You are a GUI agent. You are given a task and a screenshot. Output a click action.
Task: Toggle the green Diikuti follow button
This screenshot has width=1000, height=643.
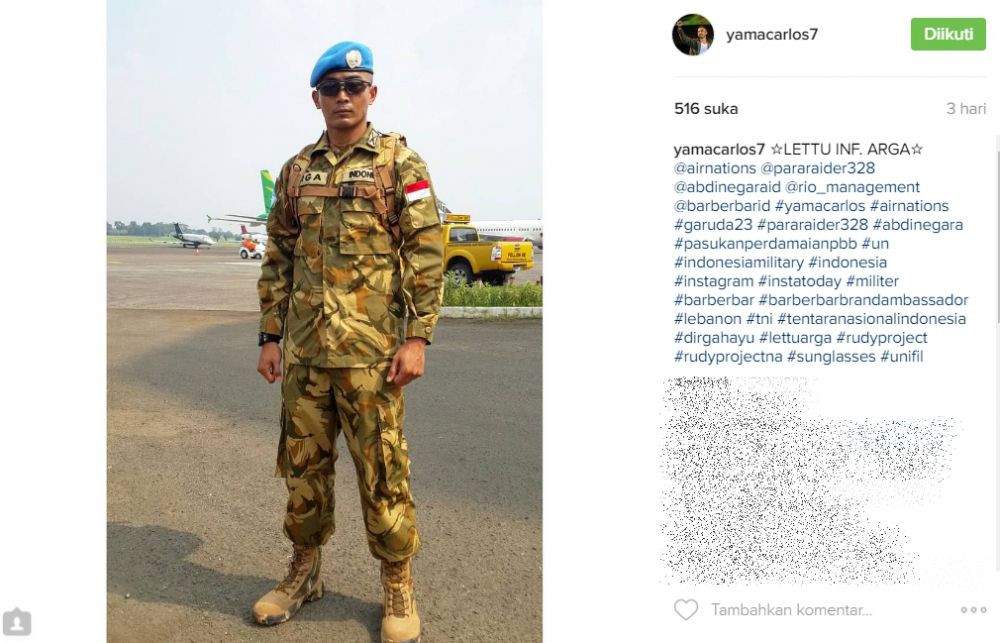pos(948,34)
